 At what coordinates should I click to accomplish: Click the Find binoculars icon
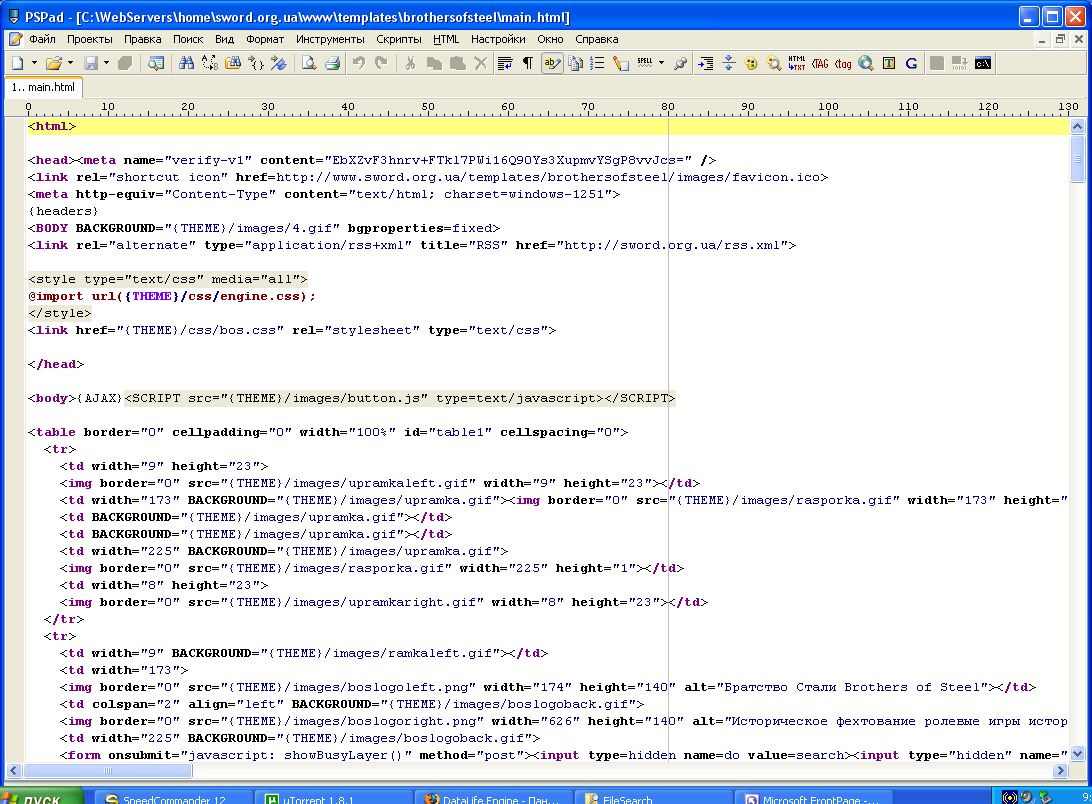coord(186,63)
